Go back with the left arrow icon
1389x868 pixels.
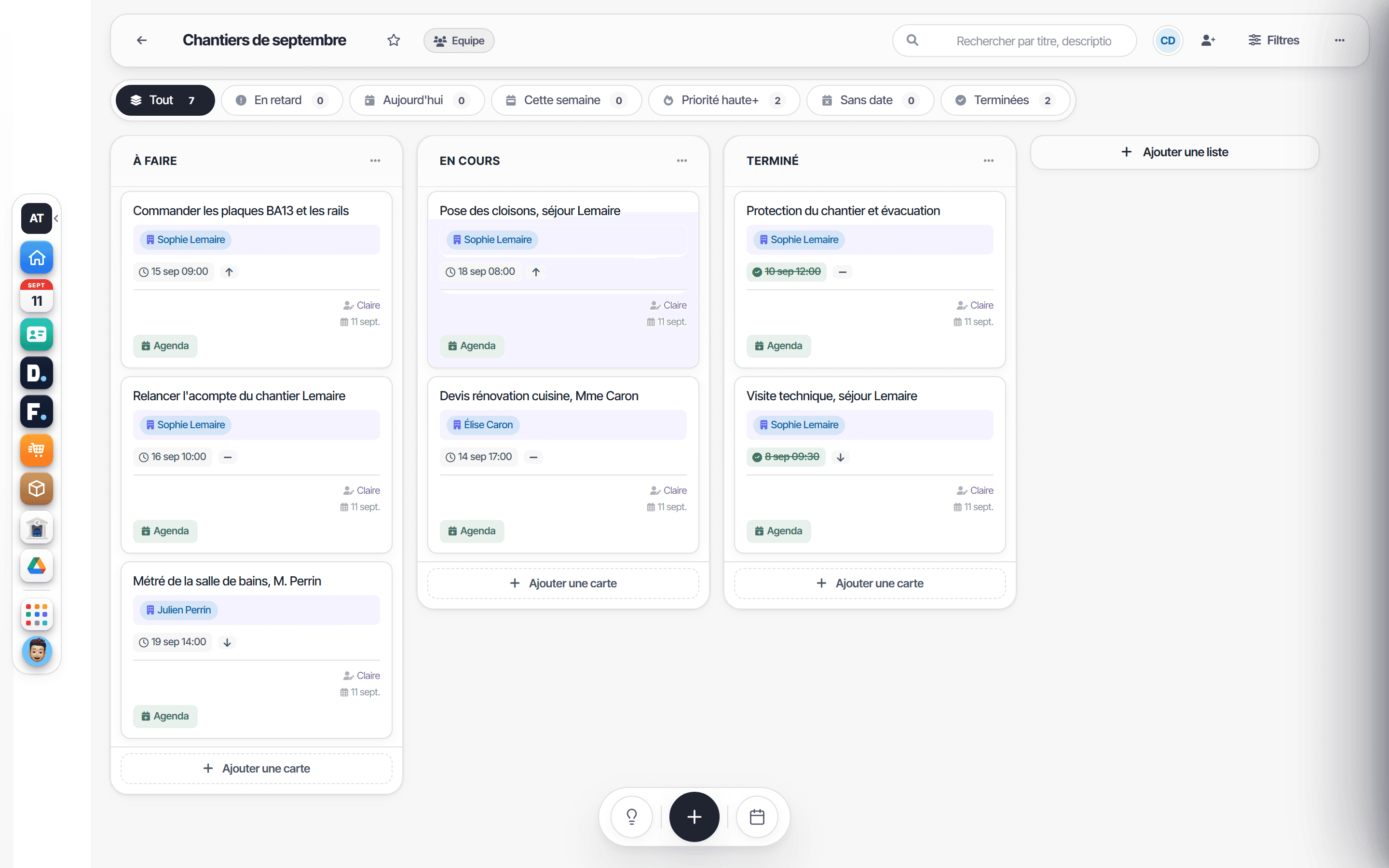142,40
